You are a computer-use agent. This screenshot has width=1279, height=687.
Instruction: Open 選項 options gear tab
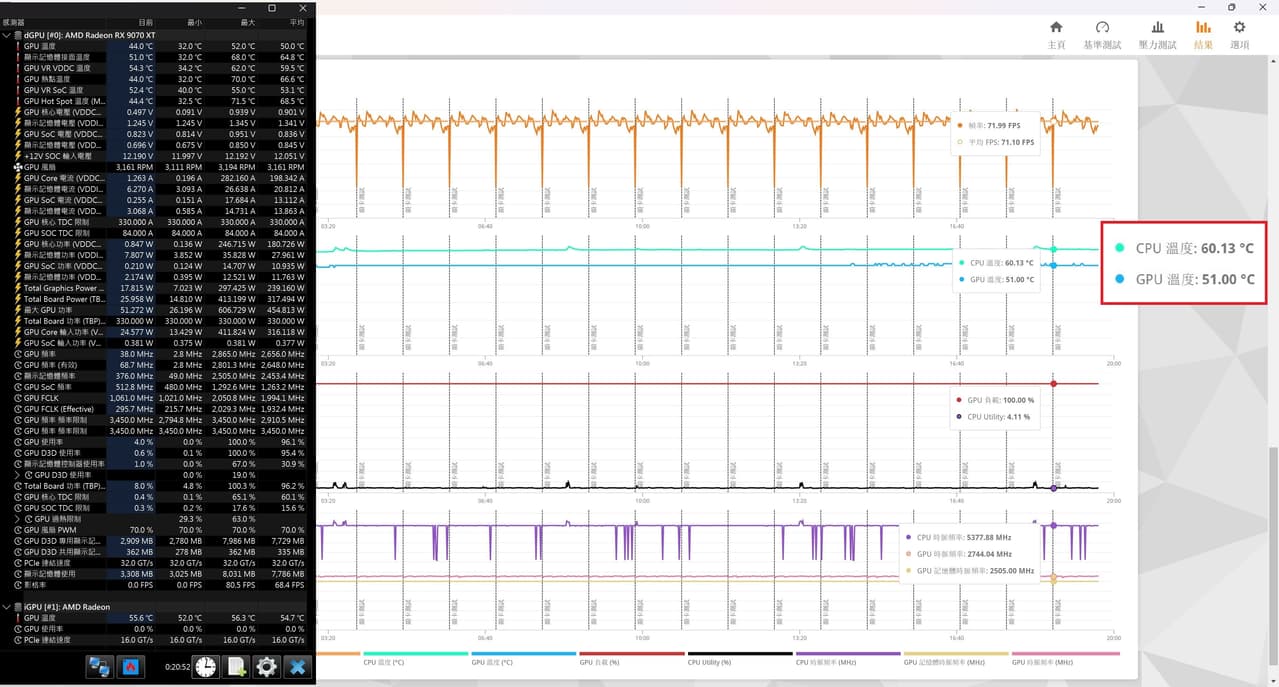point(1239,35)
